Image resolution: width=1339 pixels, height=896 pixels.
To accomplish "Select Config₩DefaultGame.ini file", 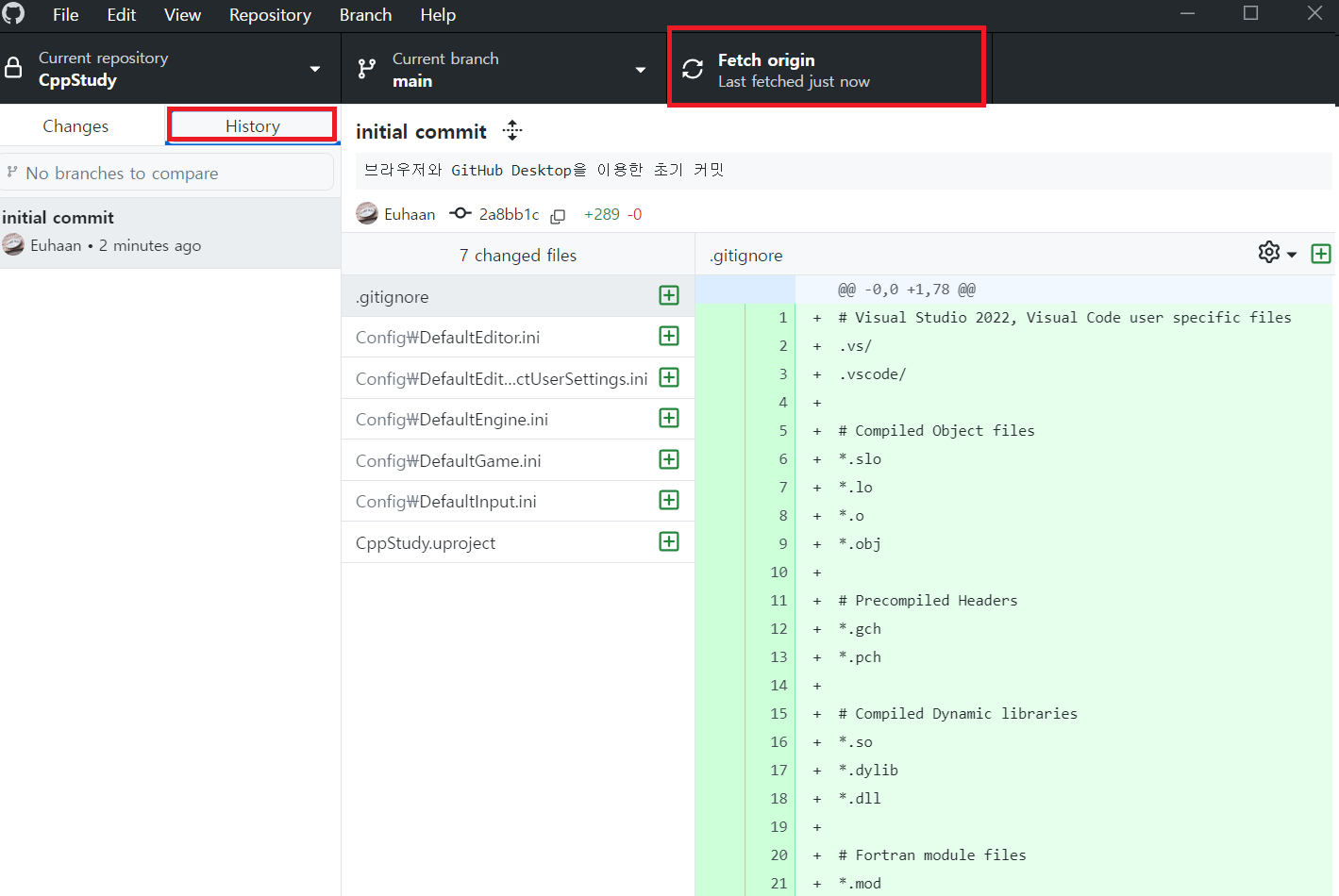I will pyautogui.click(x=518, y=460).
